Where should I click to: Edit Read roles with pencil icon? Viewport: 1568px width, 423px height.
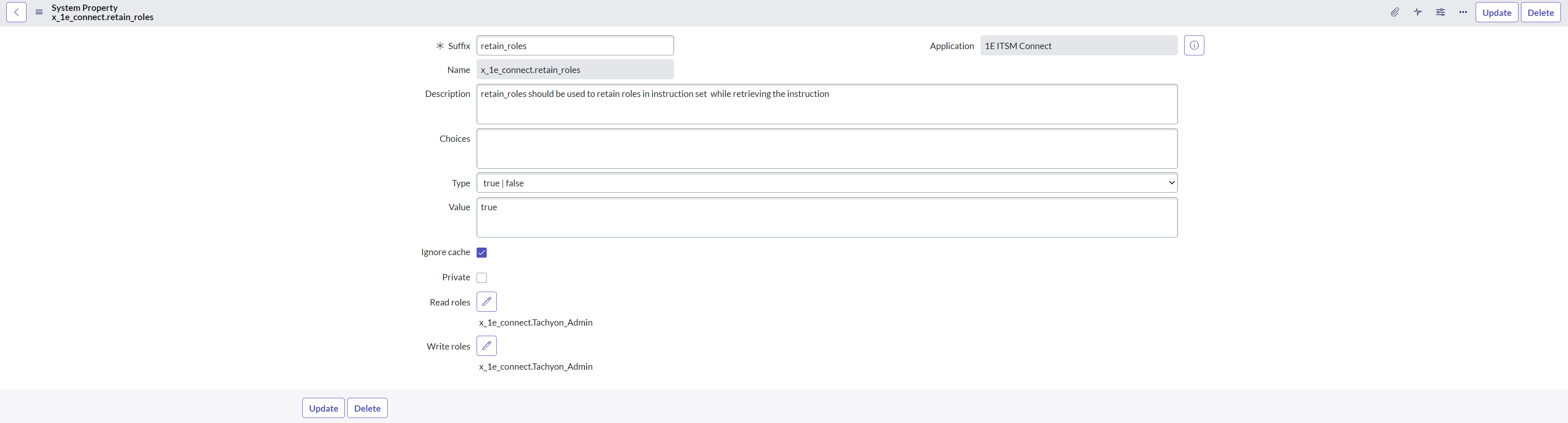pos(486,302)
